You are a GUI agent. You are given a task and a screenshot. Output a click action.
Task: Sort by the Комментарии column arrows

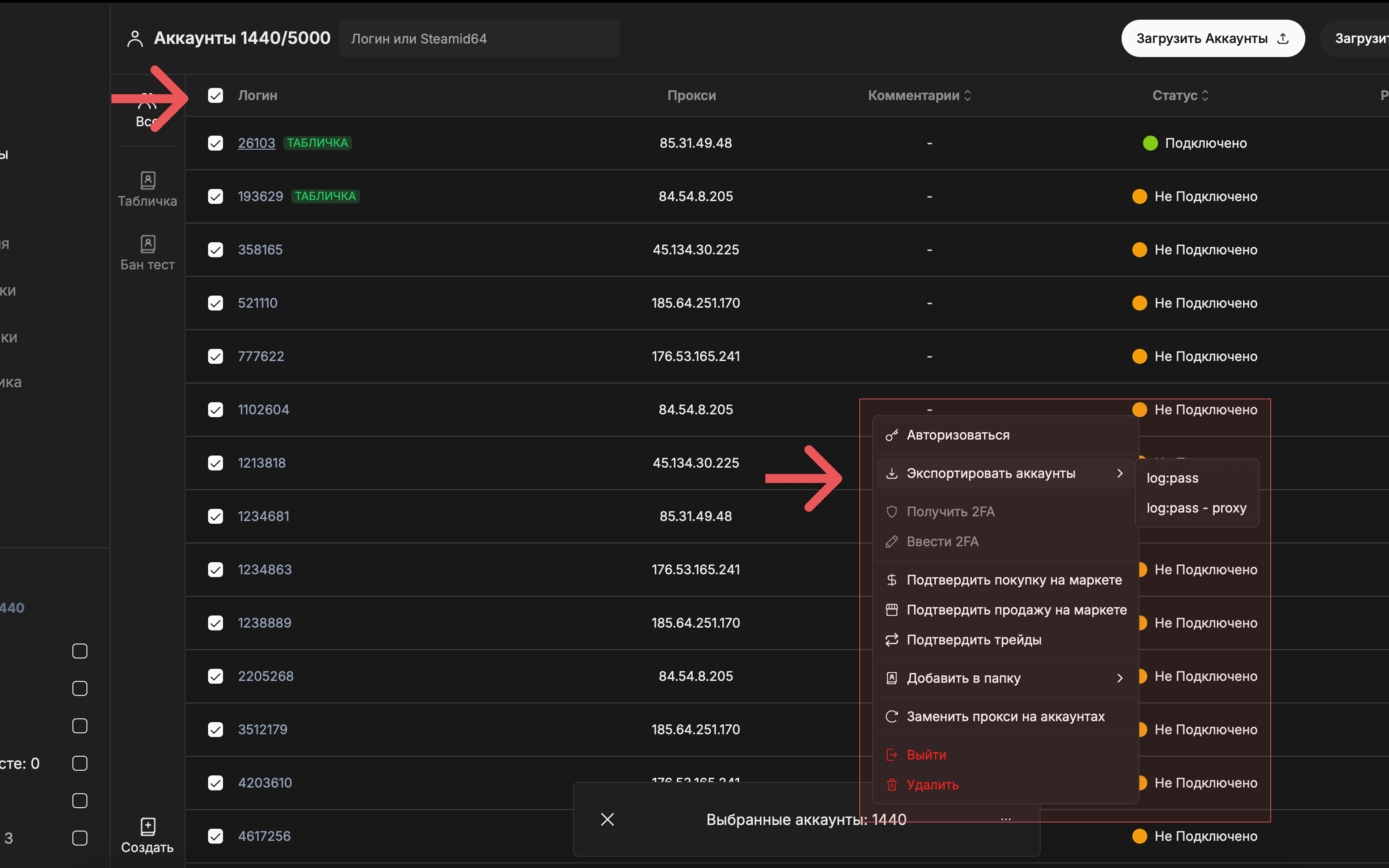pos(968,95)
